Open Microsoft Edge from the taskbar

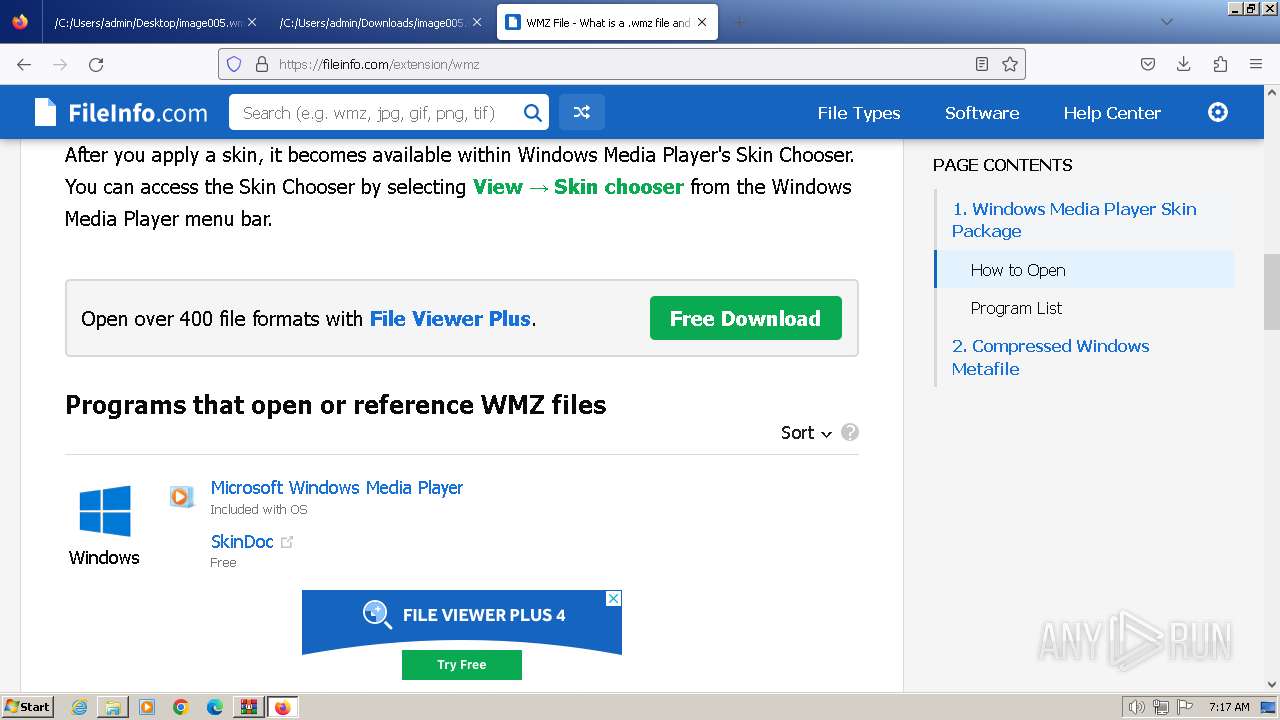[x=215, y=707]
